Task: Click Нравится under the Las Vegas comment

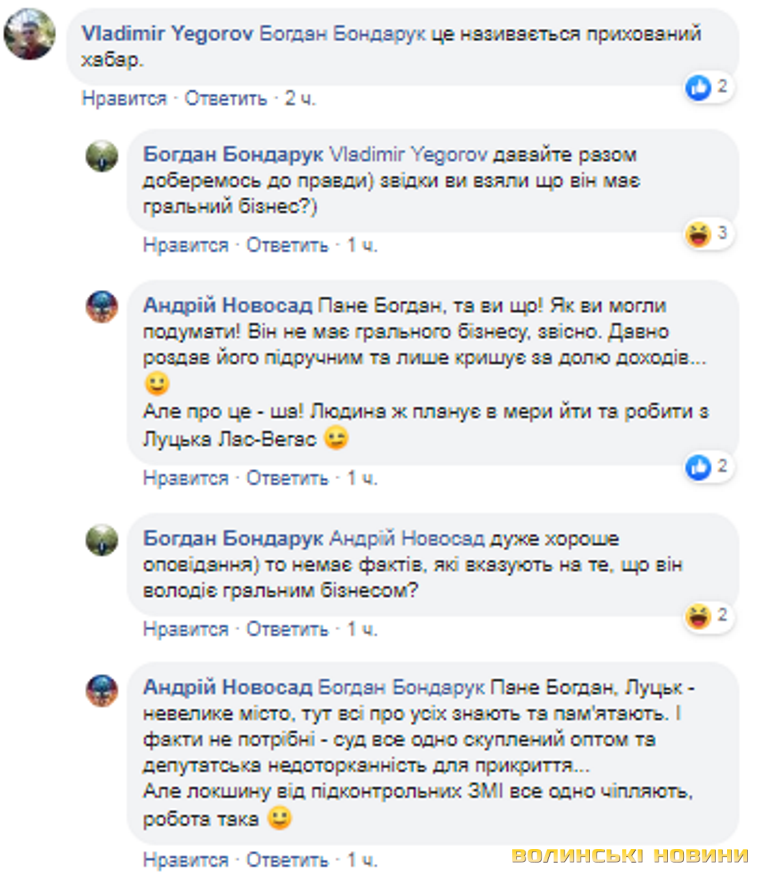Action: 185,478
